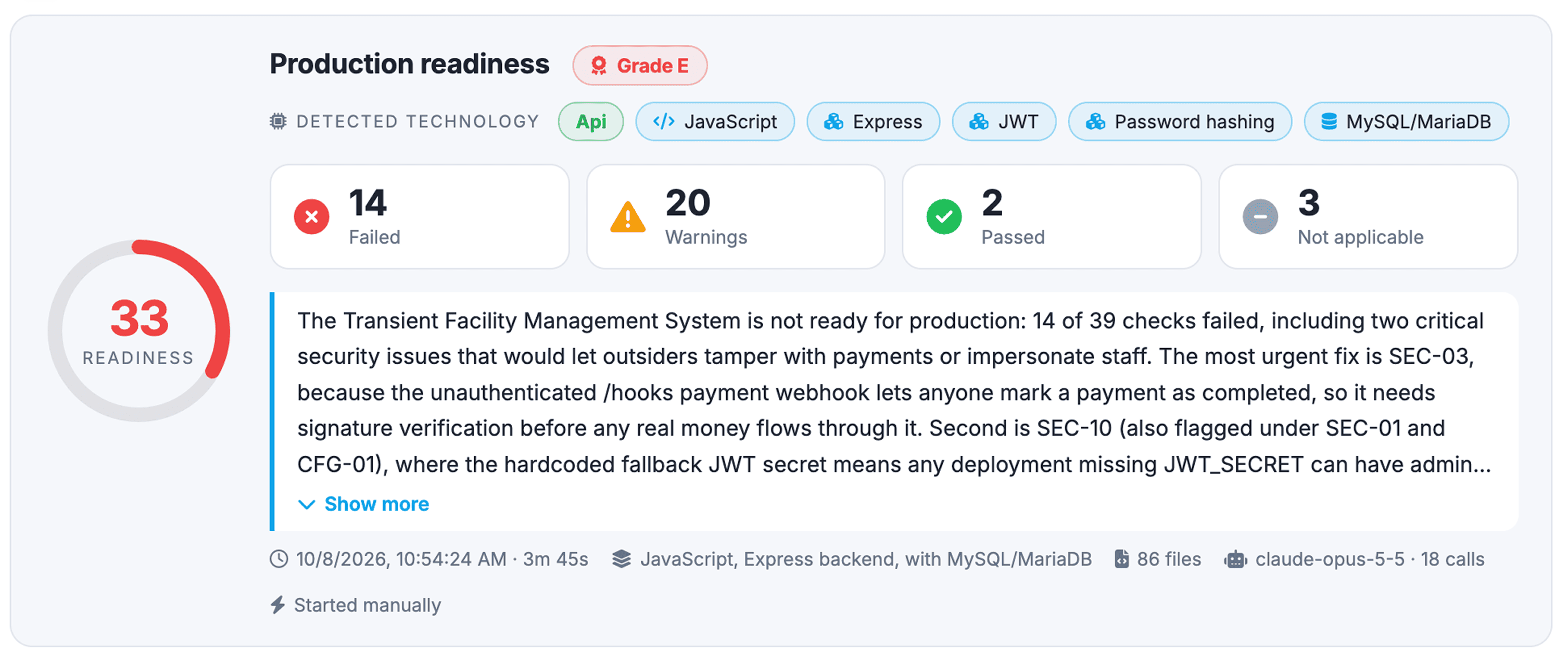This screenshot has height=665, width=1568.
Task: Click the file icon next to 86 files
Action: (x=1121, y=558)
